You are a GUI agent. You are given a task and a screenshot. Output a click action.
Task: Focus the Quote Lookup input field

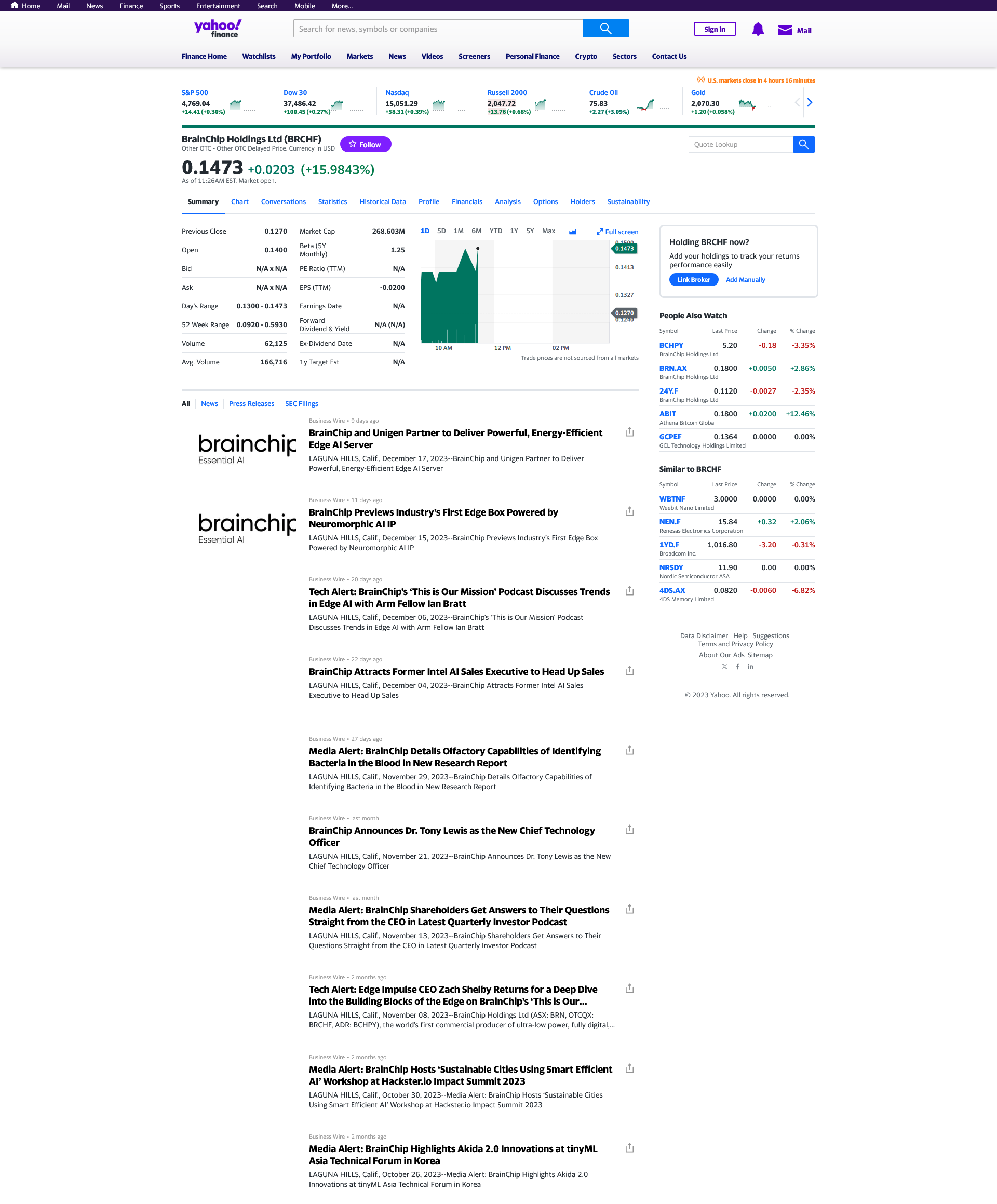click(739, 144)
